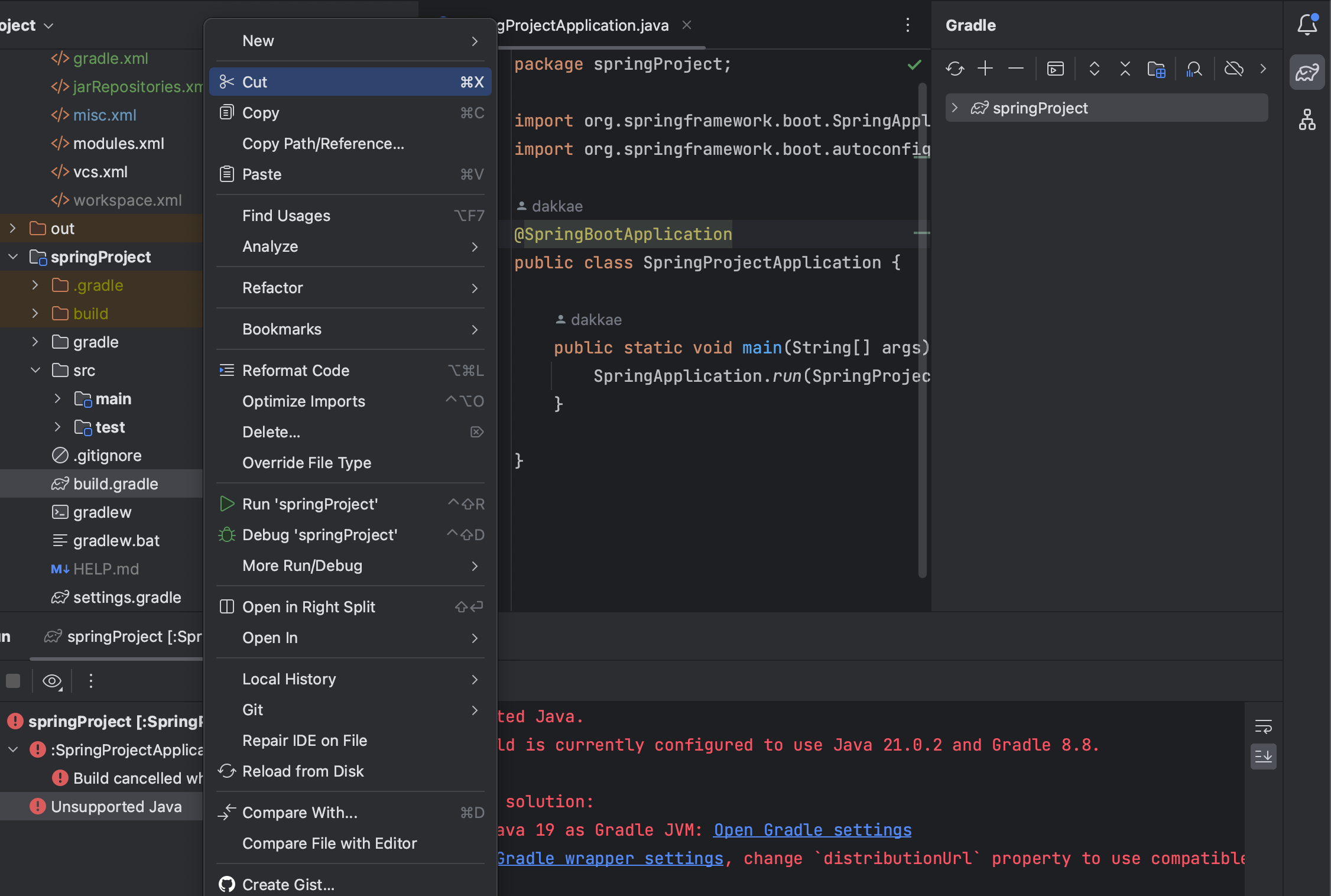Click the Gradle expand all icon

pyautogui.click(x=1094, y=69)
